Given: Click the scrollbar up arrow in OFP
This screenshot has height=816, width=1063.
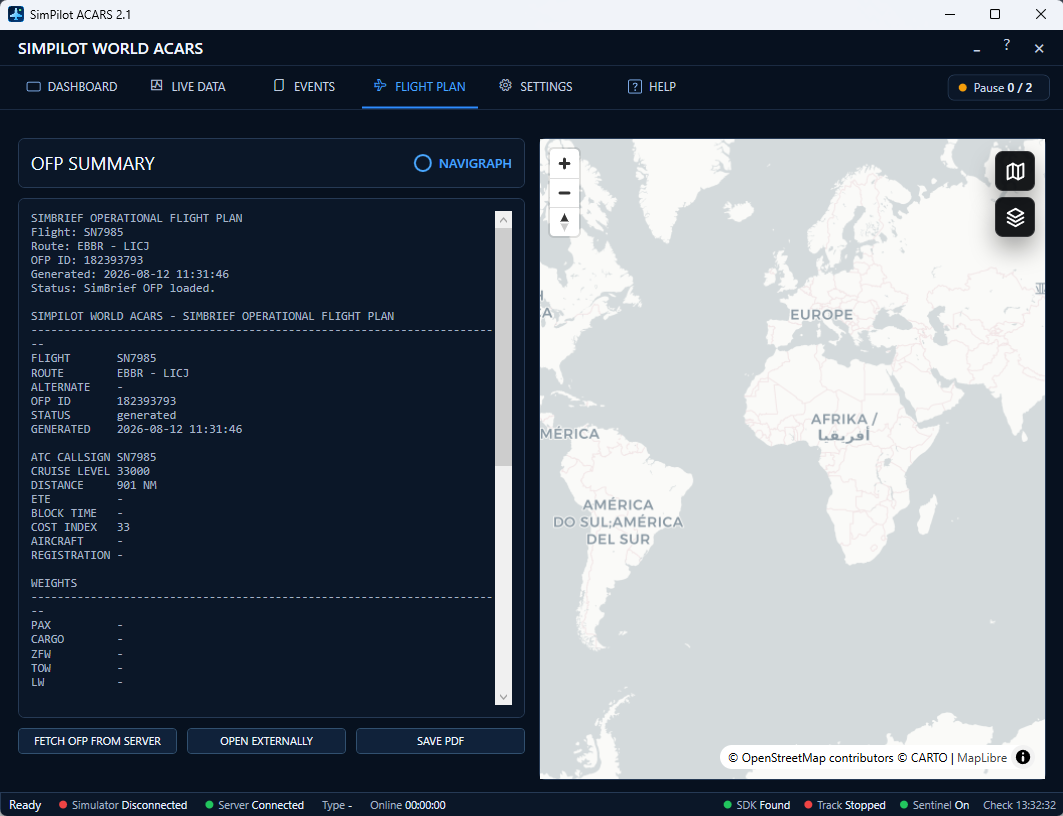Looking at the screenshot, I should [x=503, y=220].
